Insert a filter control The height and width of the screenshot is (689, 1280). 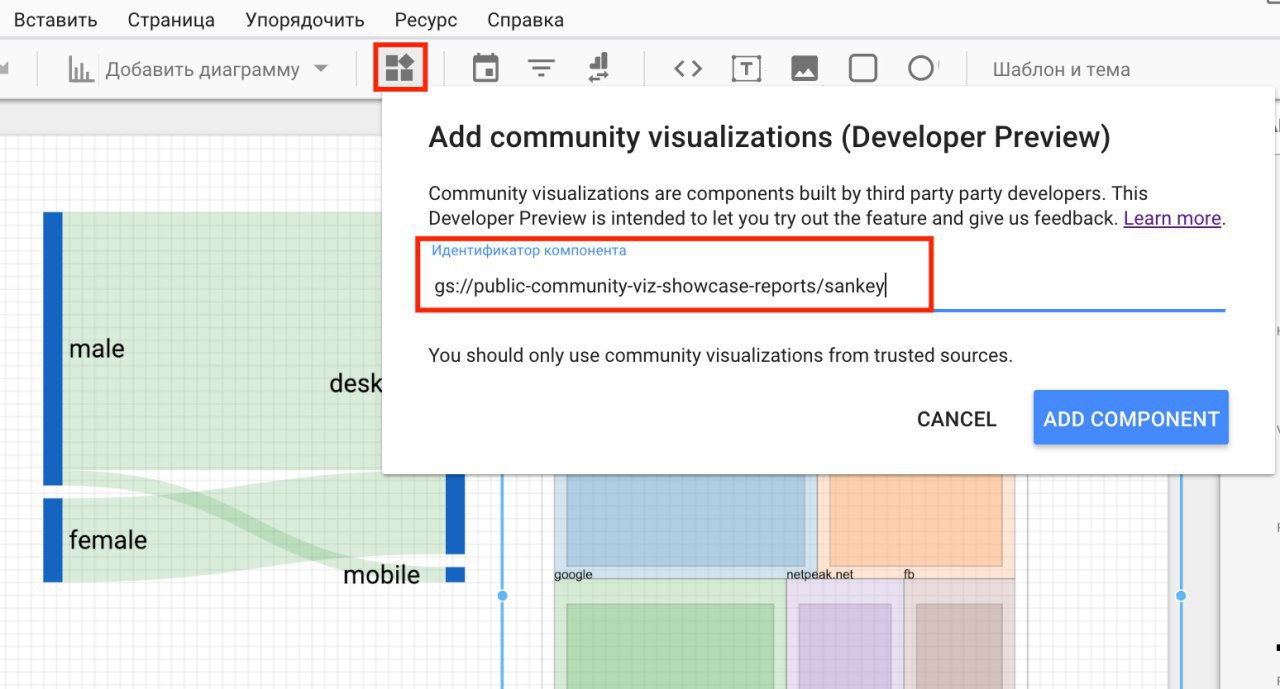coord(541,69)
